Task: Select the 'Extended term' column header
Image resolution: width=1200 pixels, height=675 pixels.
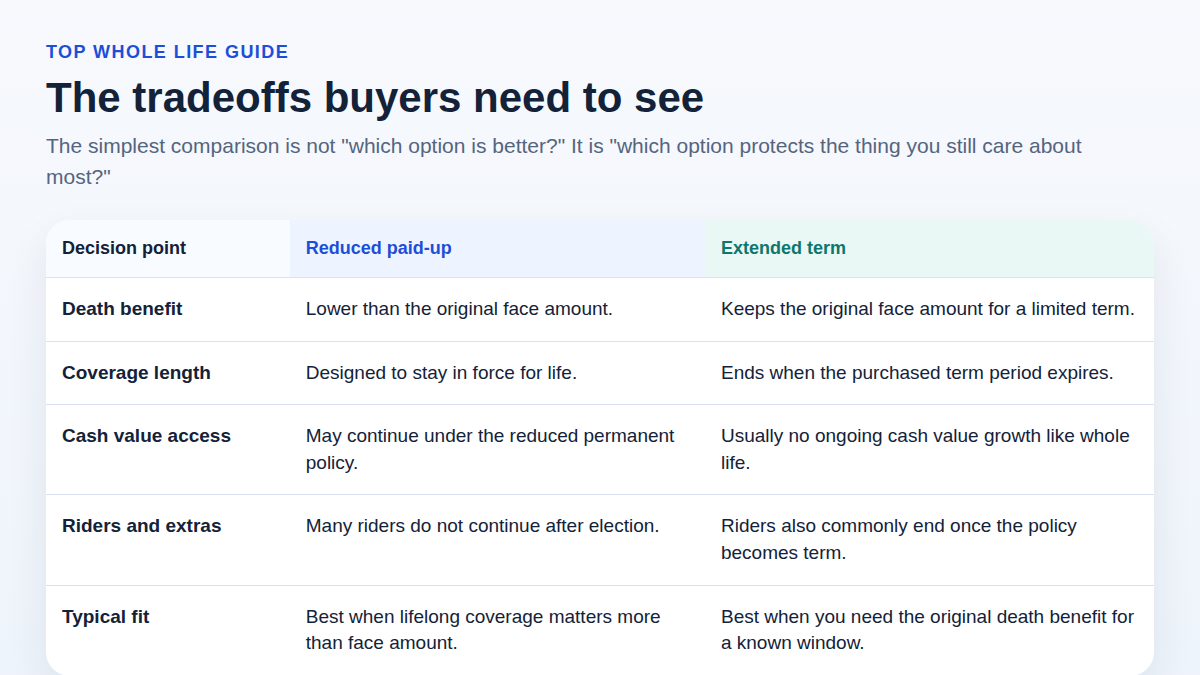Action: tap(929, 248)
